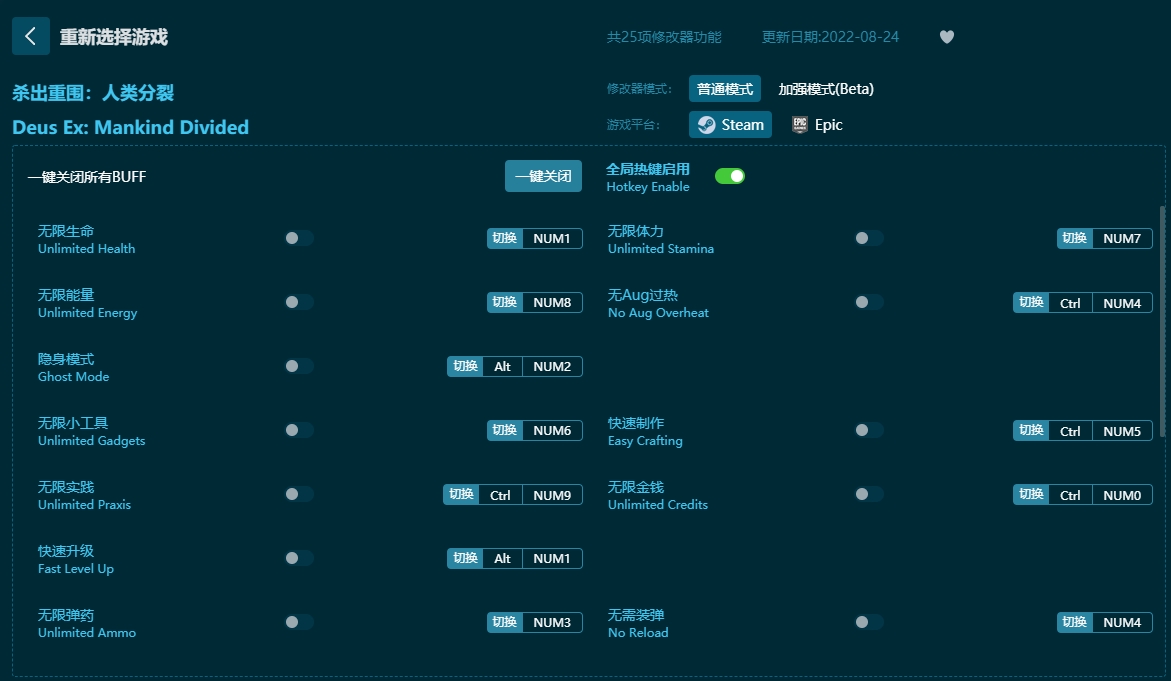Enable Unlimited Credits toggle

(869, 494)
